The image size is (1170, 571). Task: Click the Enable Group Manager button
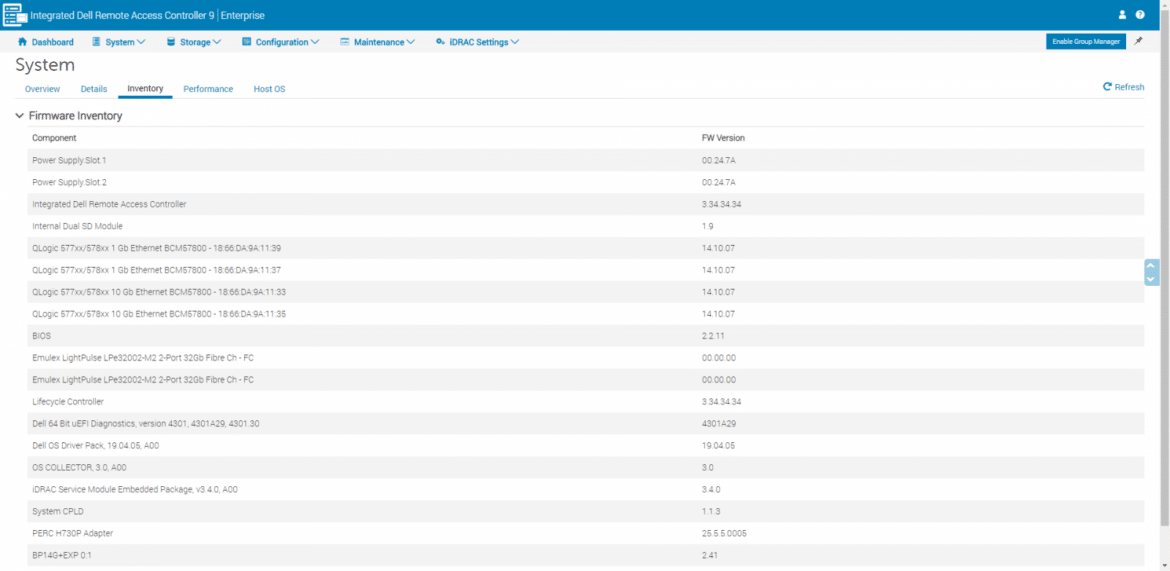click(x=1086, y=42)
